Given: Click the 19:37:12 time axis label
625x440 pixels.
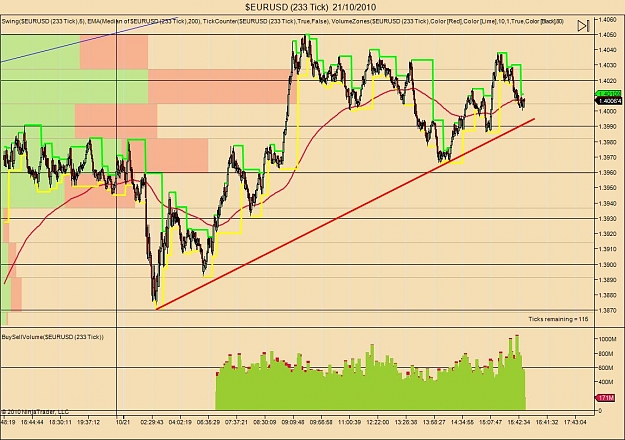Looking at the screenshot, I should tap(88, 422).
